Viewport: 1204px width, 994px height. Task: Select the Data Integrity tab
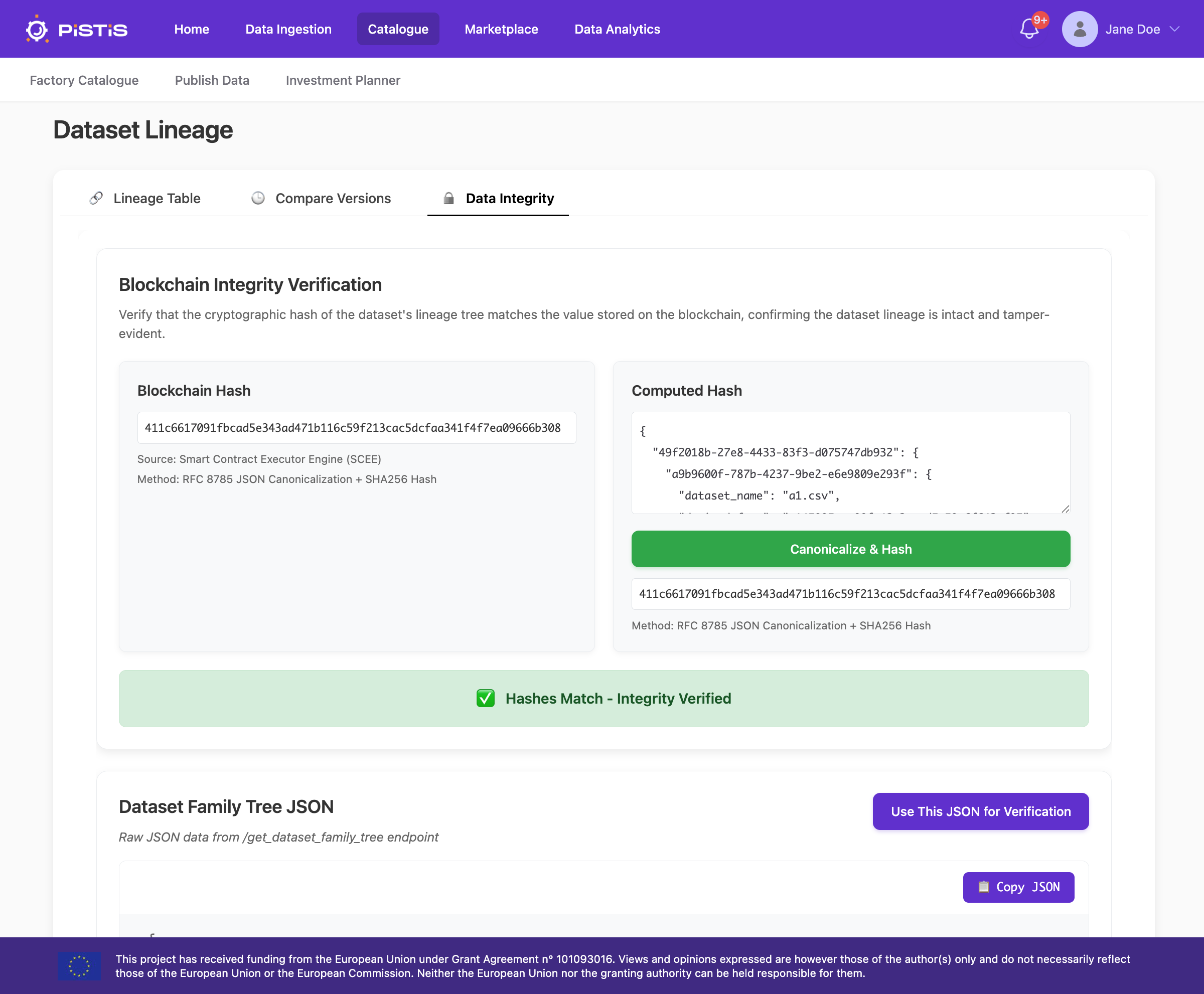point(498,198)
